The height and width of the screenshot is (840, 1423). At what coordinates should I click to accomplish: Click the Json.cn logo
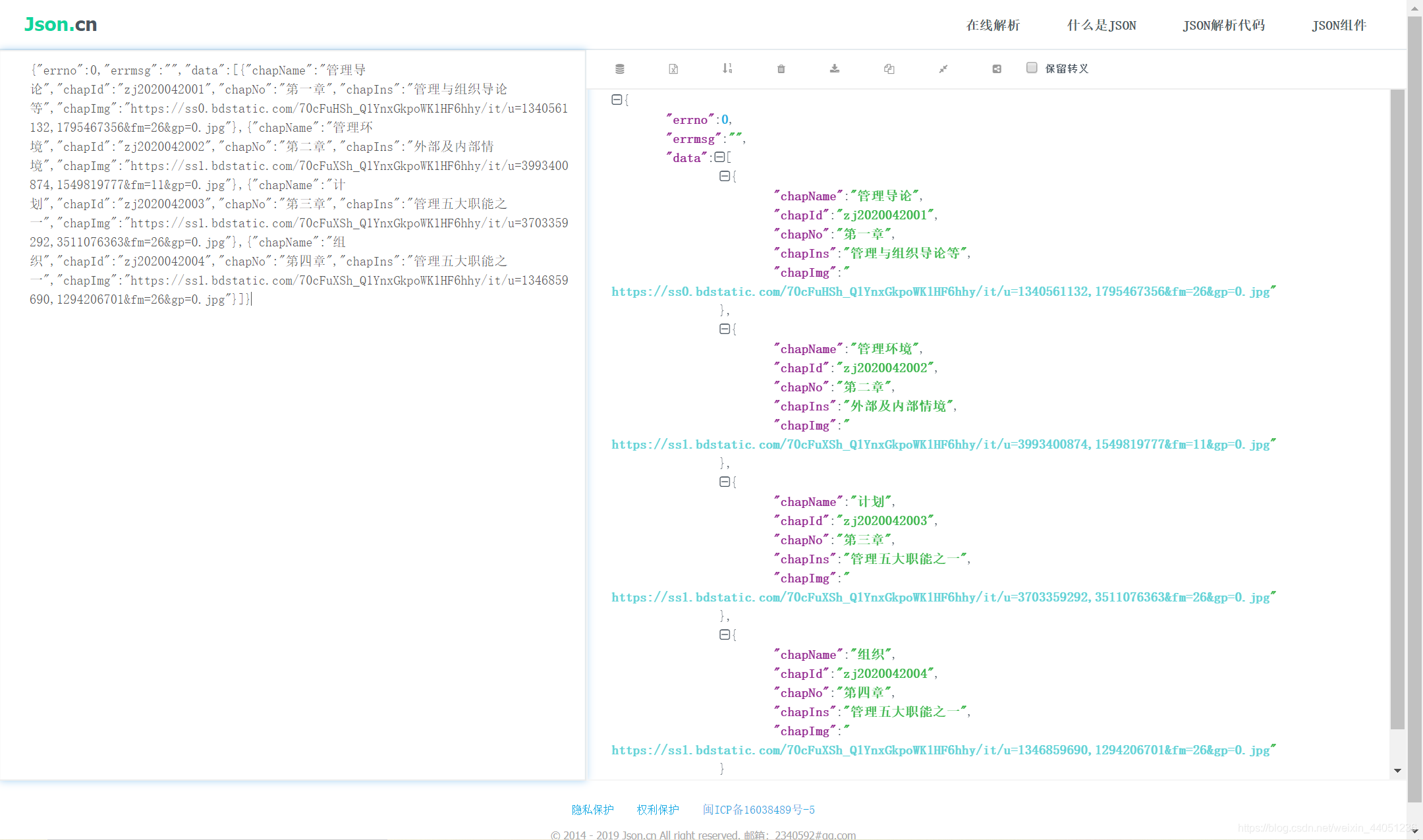coord(61,24)
